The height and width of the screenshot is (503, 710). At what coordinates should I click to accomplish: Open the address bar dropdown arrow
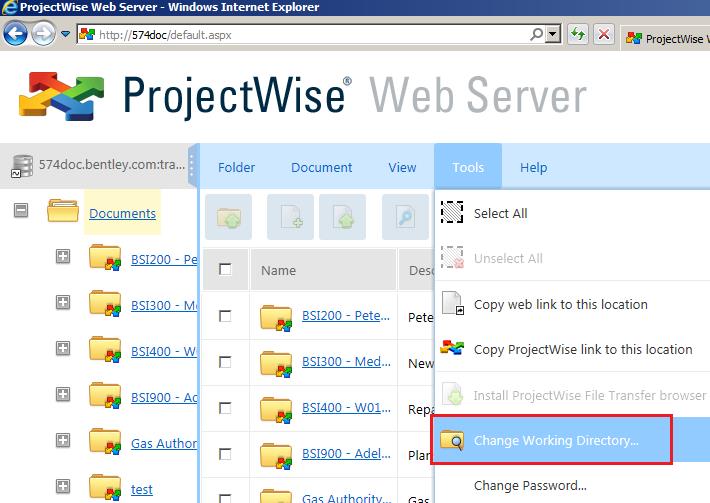point(552,34)
